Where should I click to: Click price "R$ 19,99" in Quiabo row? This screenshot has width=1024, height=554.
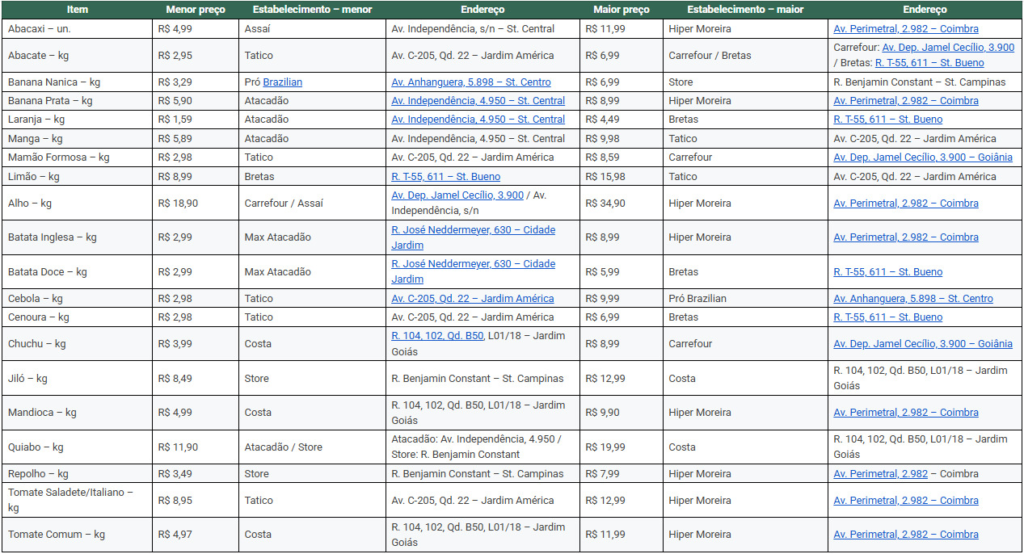605,448
